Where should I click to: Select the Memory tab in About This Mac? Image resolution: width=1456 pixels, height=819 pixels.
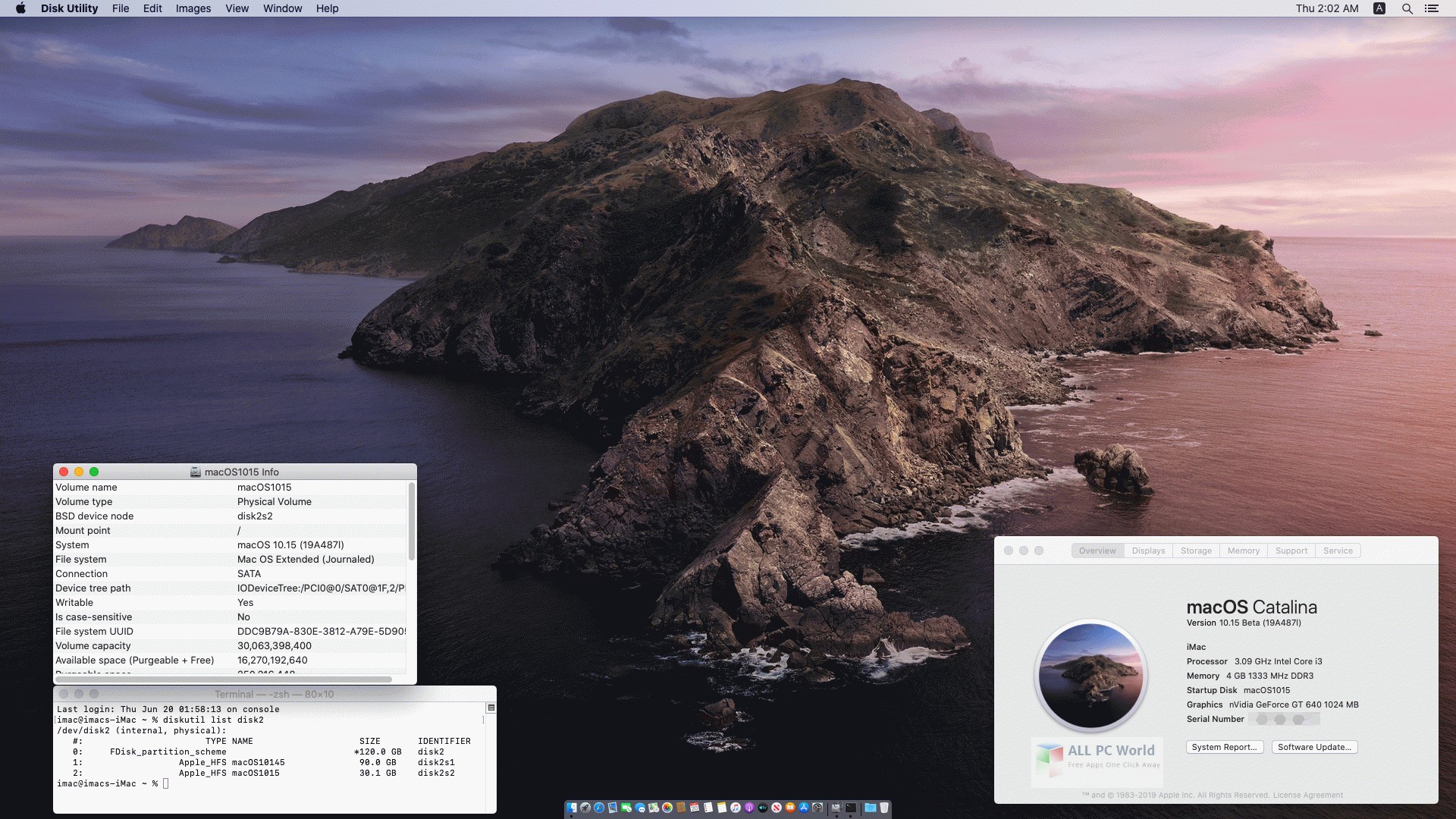click(x=1243, y=550)
